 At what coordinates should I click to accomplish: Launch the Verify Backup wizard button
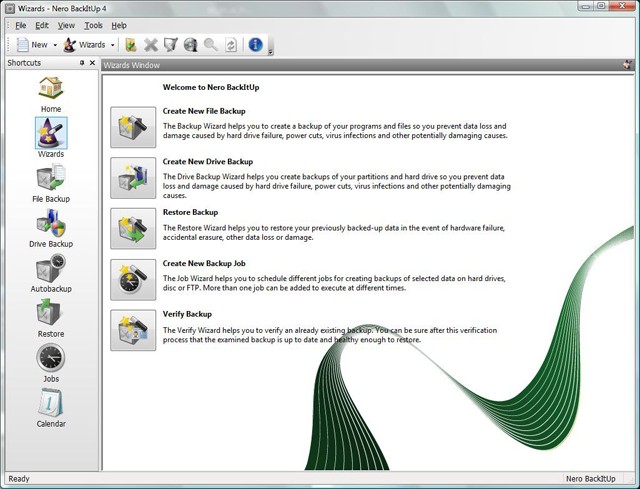pyautogui.click(x=133, y=330)
